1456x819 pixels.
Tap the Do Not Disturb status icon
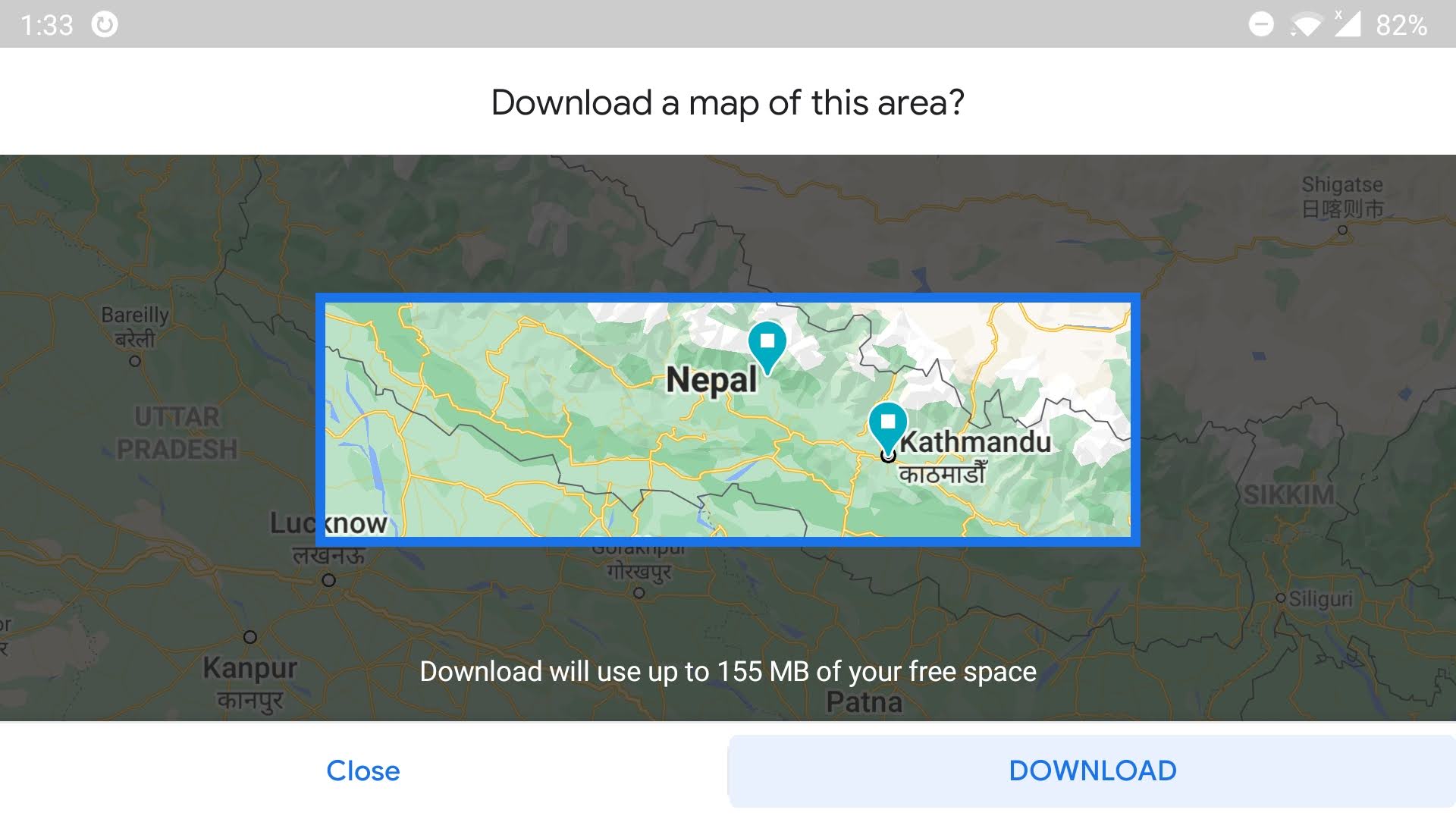click(x=1260, y=24)
